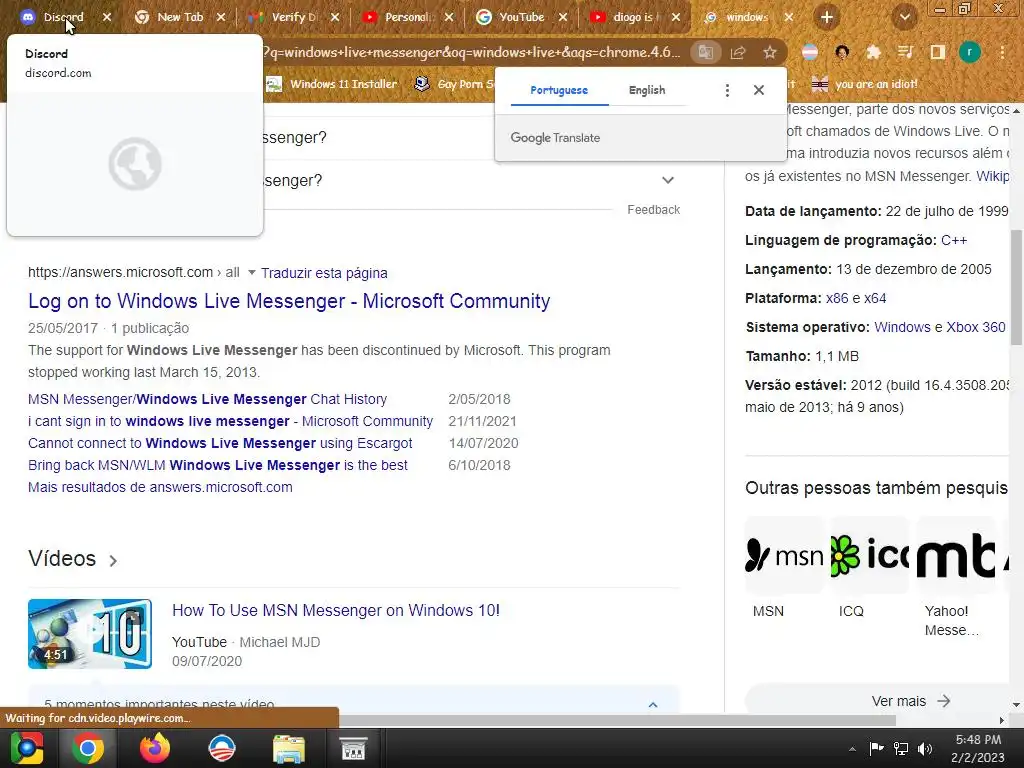Open Chrome's three-dot main menu
The image size is (1024, 768).
1002,52
